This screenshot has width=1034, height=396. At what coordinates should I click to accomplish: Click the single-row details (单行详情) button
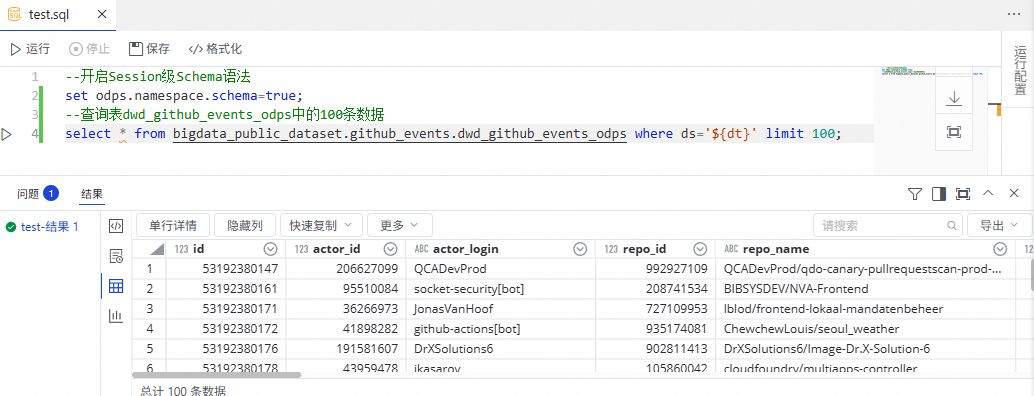point(173,225)
